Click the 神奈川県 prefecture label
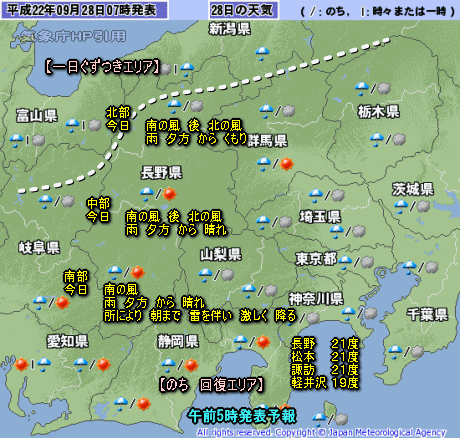 point(316,299)
